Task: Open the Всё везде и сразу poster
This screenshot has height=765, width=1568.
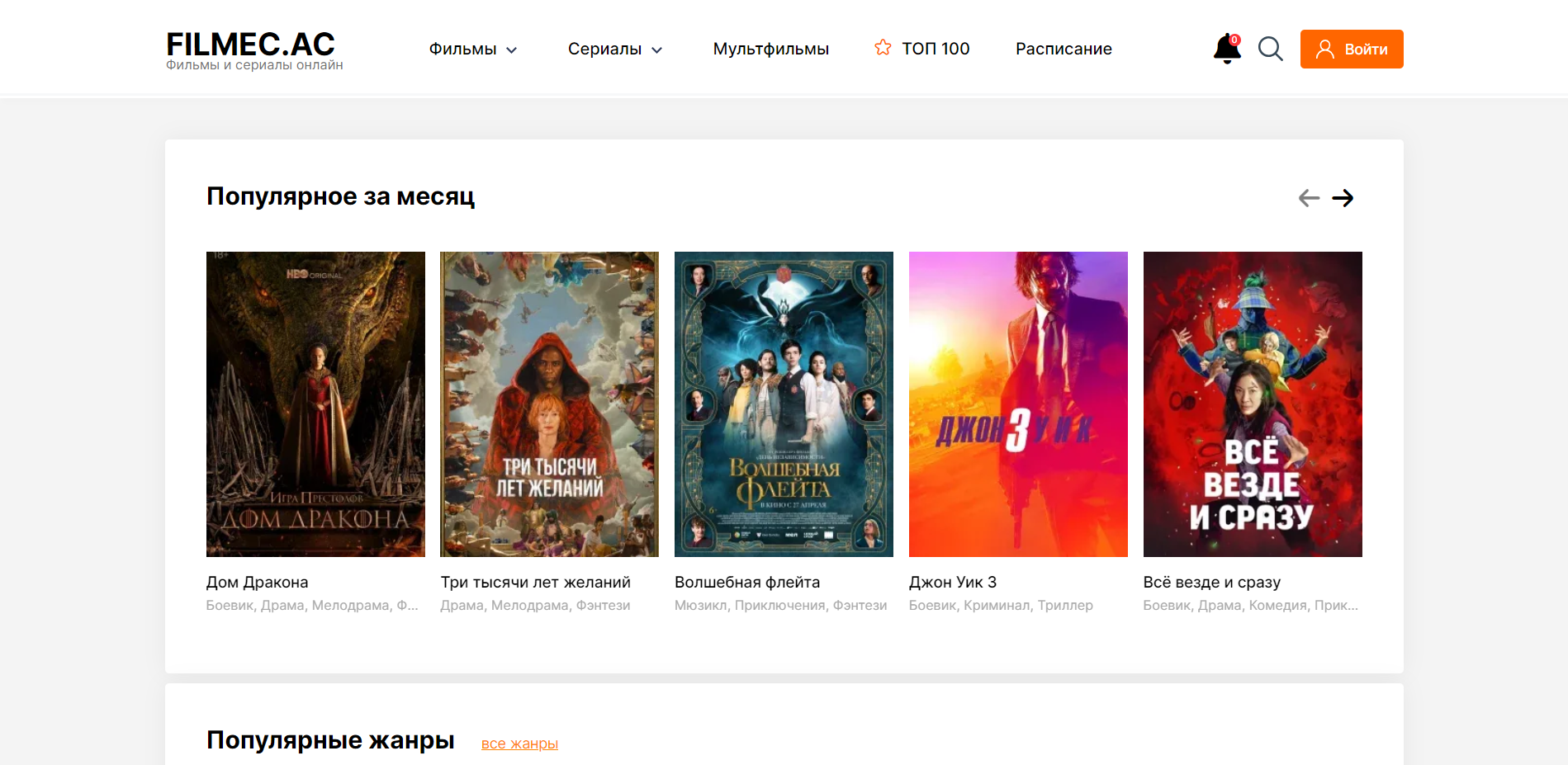Action: coord(1253,404)
